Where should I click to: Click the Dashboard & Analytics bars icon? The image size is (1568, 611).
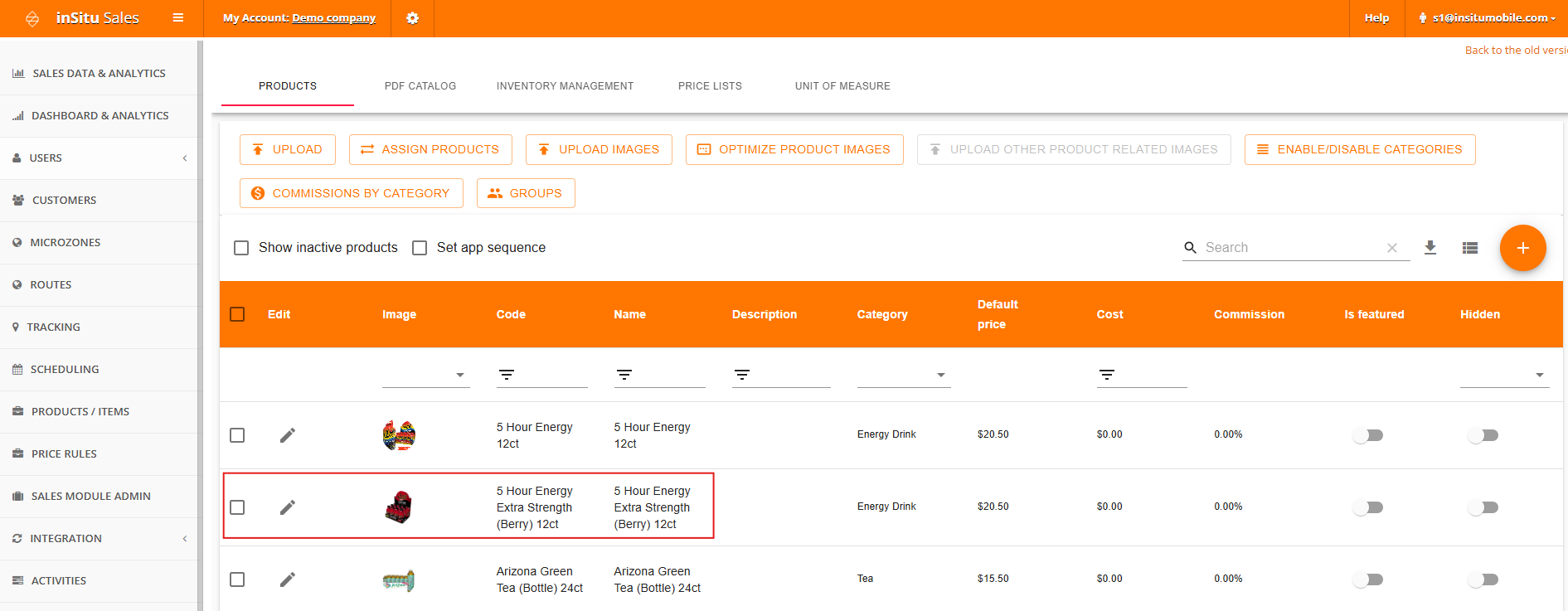[x=18, y=116]
